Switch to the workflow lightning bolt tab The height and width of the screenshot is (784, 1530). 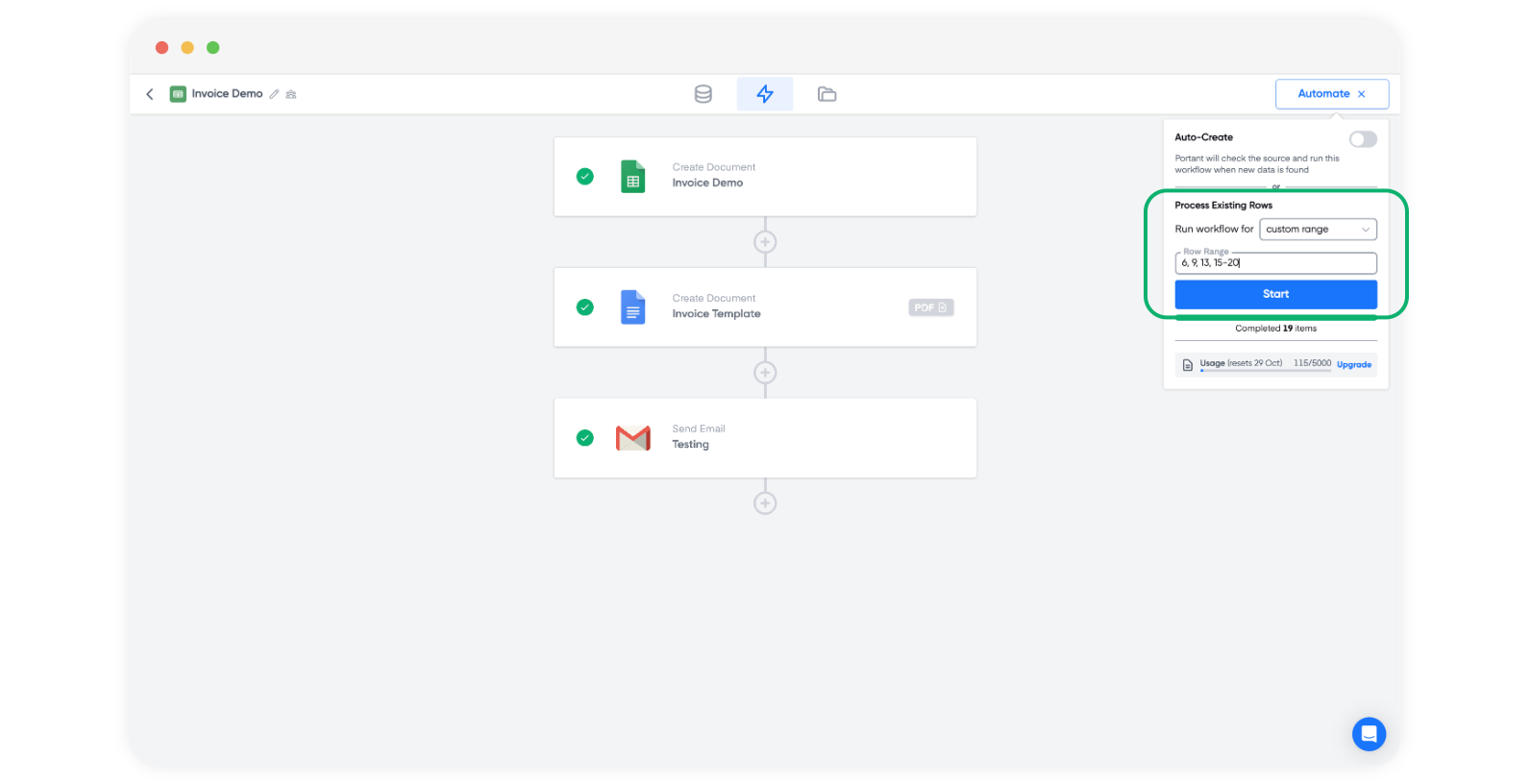(x=765, y=94)
